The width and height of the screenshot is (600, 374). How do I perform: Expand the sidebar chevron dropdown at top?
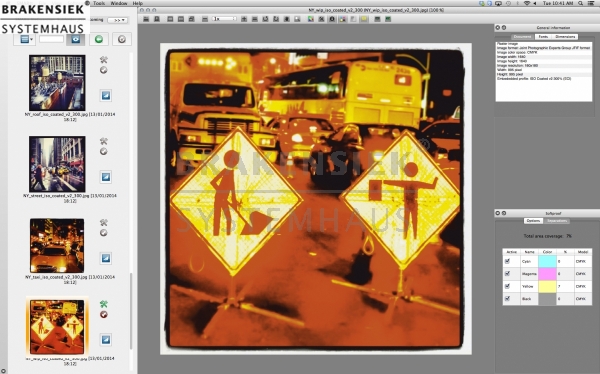[117, 20]
